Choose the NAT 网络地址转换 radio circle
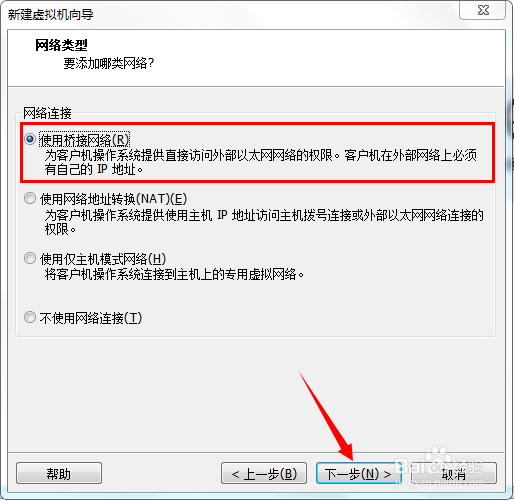514x501 pixels. [x=30, y=199]
